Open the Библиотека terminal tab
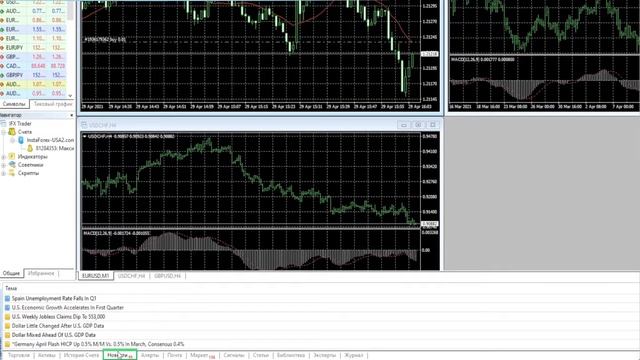 (291, 355)
